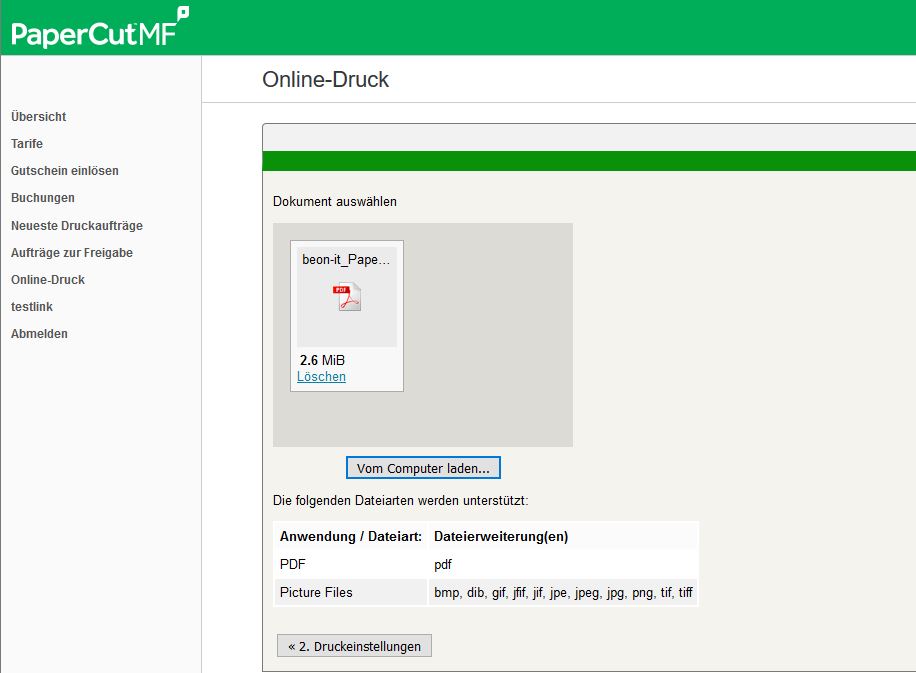
Task: Click the green progress bar
Action: (x=588, y=161)
